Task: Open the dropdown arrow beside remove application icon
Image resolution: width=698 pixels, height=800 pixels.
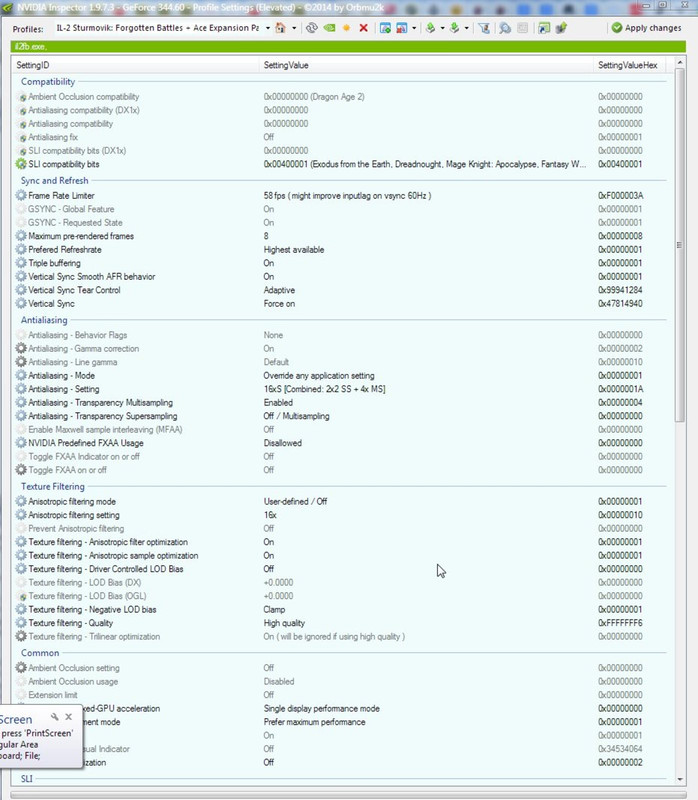Action: (x=414, y=28)
